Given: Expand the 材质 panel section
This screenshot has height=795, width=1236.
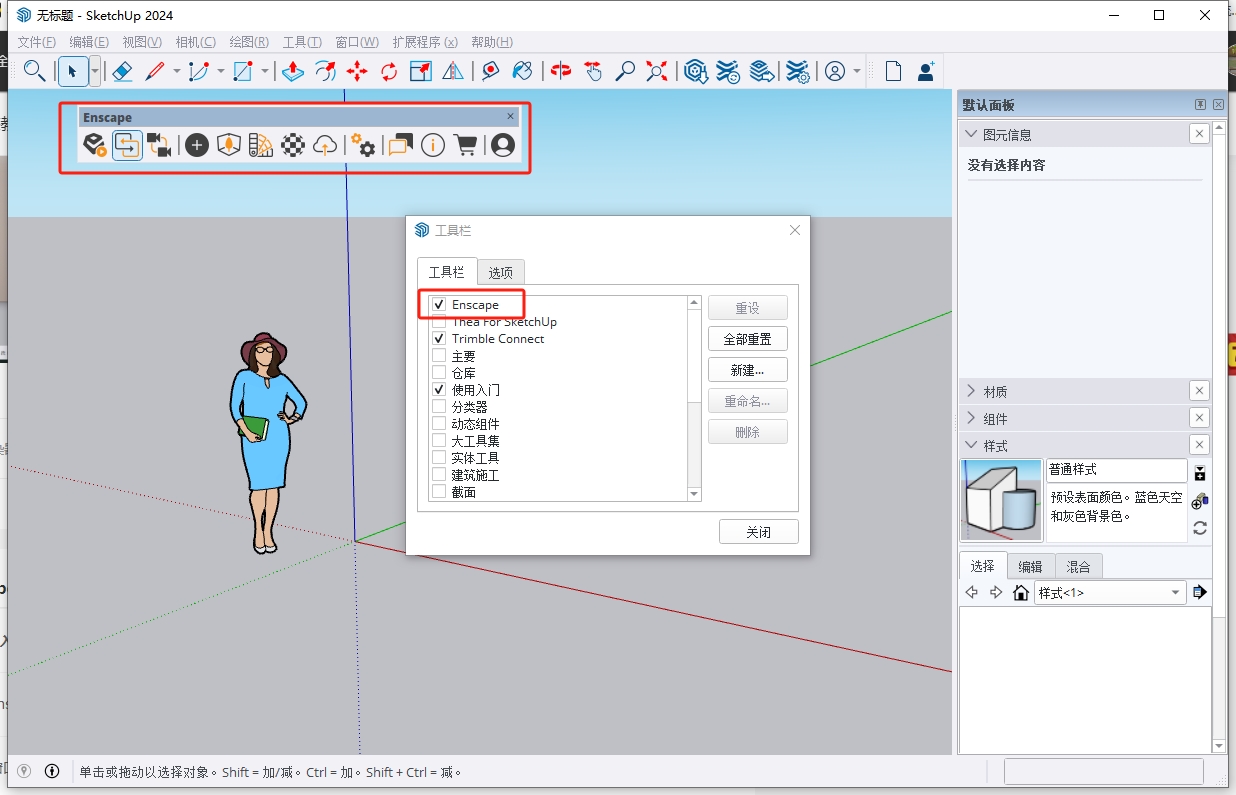Looking at the screenshot, I should pos(970,391).
